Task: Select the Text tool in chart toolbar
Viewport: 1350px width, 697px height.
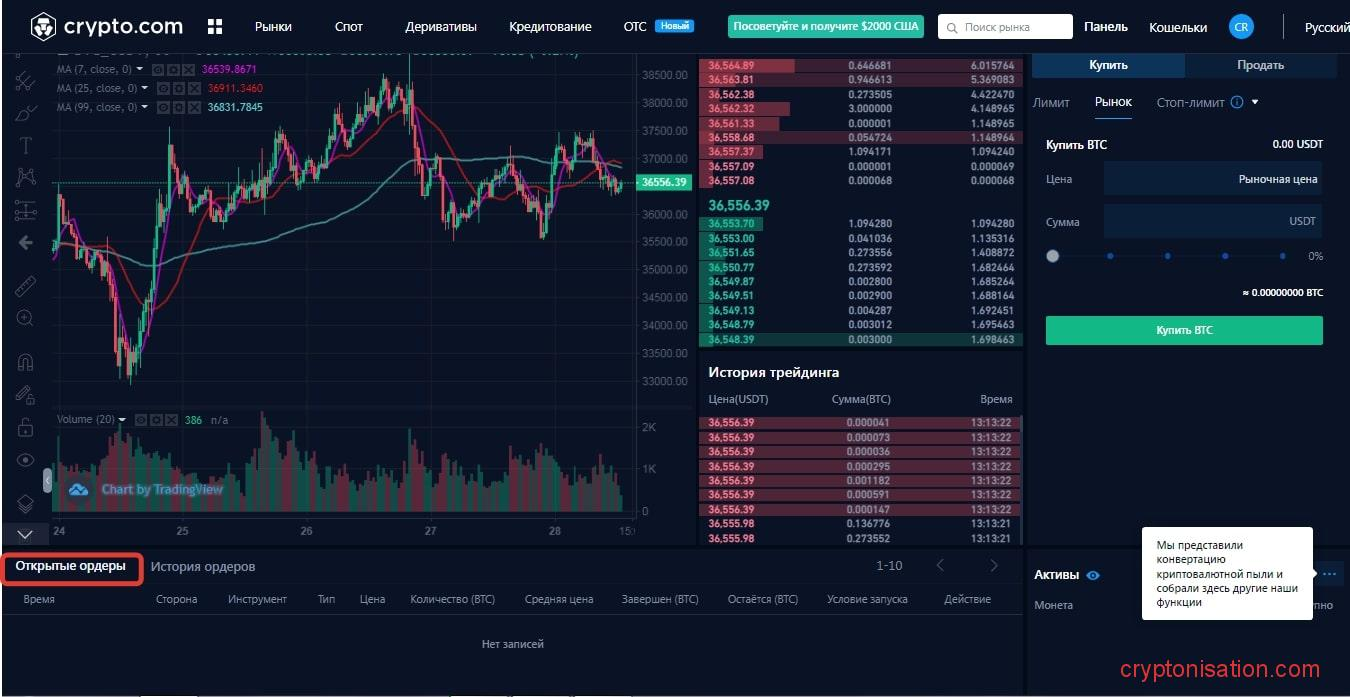Action: pyautogui.click(x=26, y=145)
